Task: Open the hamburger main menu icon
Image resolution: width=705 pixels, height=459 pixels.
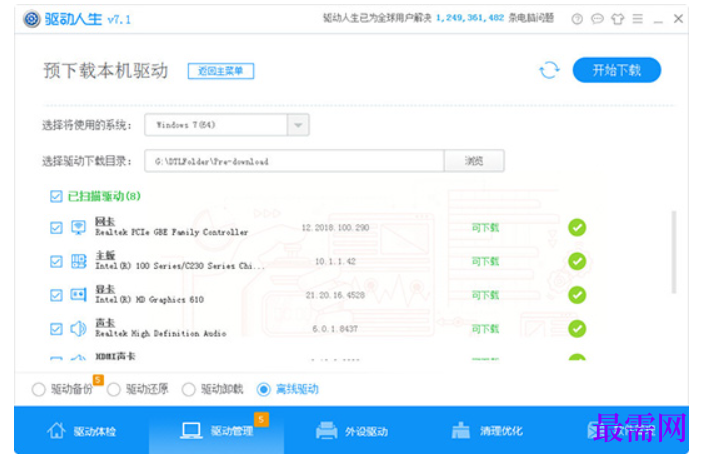Action: (638, 19)
